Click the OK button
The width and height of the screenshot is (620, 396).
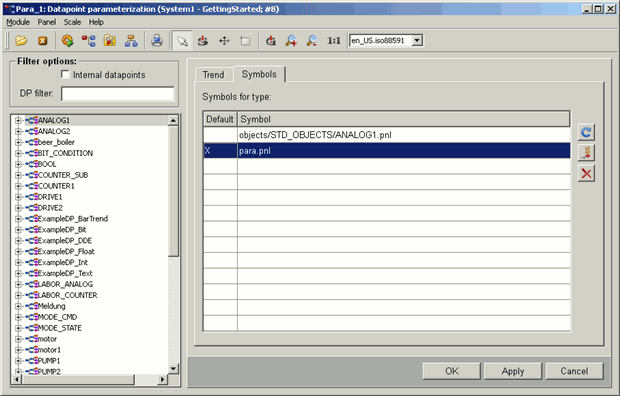coord(452,371)
